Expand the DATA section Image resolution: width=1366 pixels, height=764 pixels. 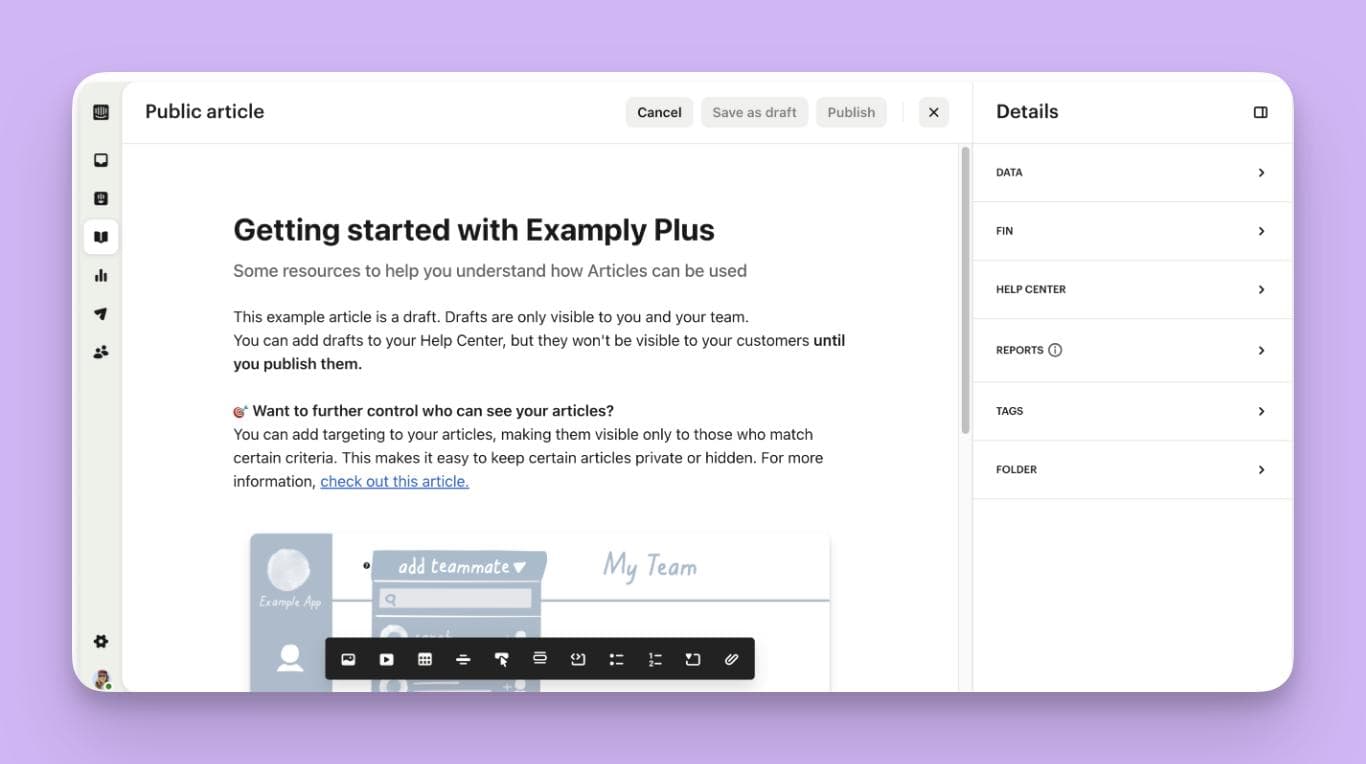click(x=1132, y=173)
